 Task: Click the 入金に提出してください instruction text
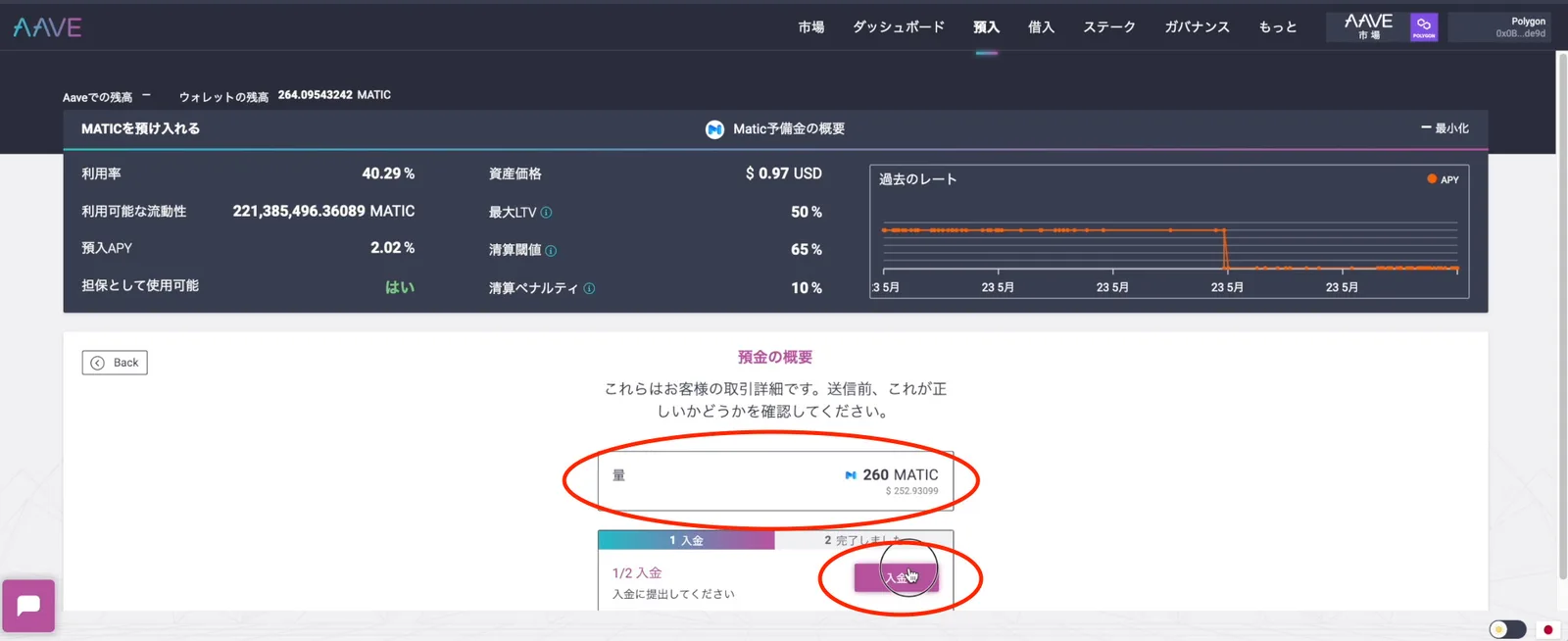coord(673,594)
